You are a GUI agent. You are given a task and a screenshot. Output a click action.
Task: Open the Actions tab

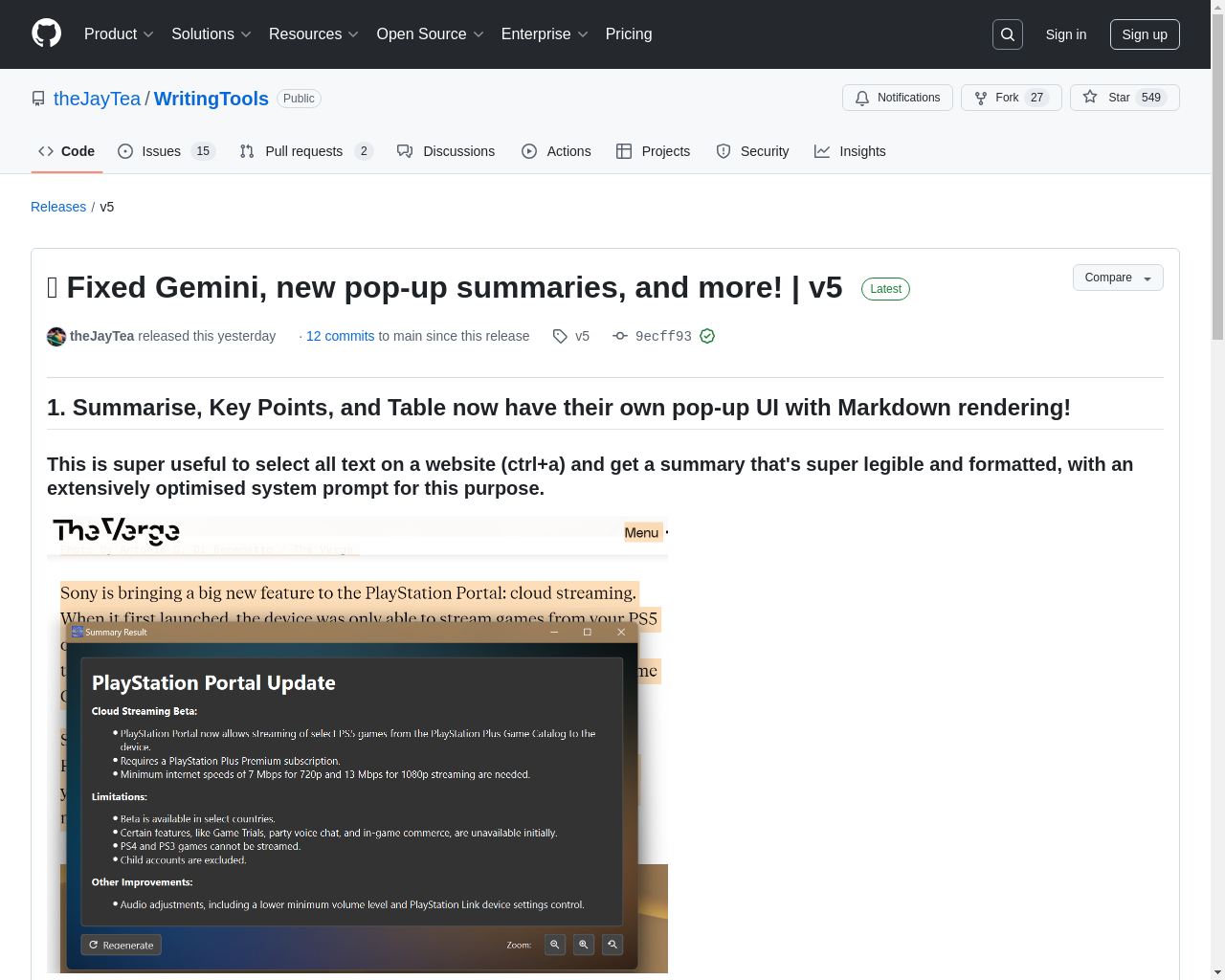point(556,151)
